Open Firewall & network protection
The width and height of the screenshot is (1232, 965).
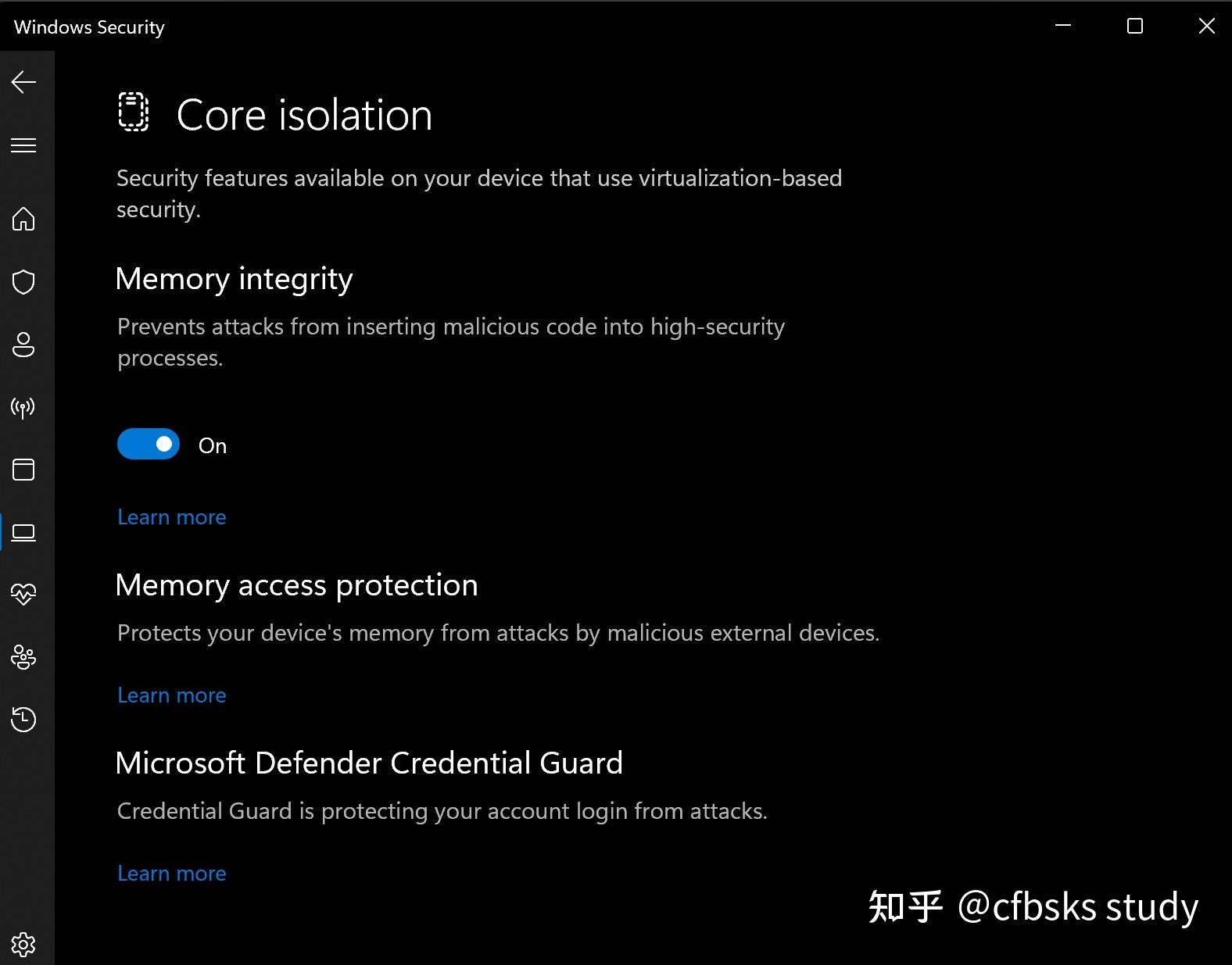24,407
